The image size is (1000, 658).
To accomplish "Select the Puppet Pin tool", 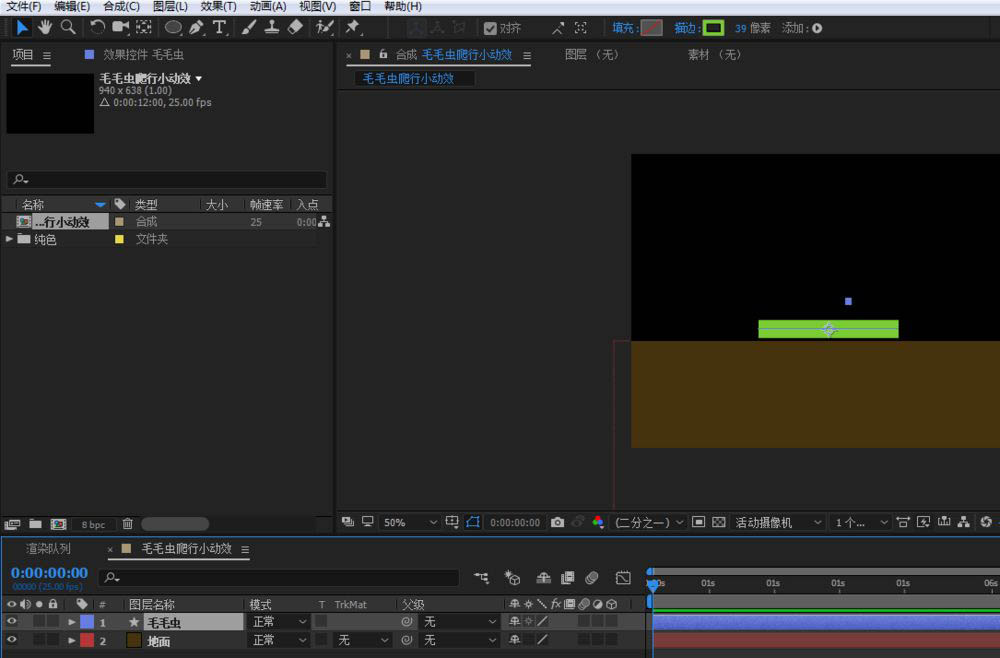I will pyautogui.click(x=352, y=27).
